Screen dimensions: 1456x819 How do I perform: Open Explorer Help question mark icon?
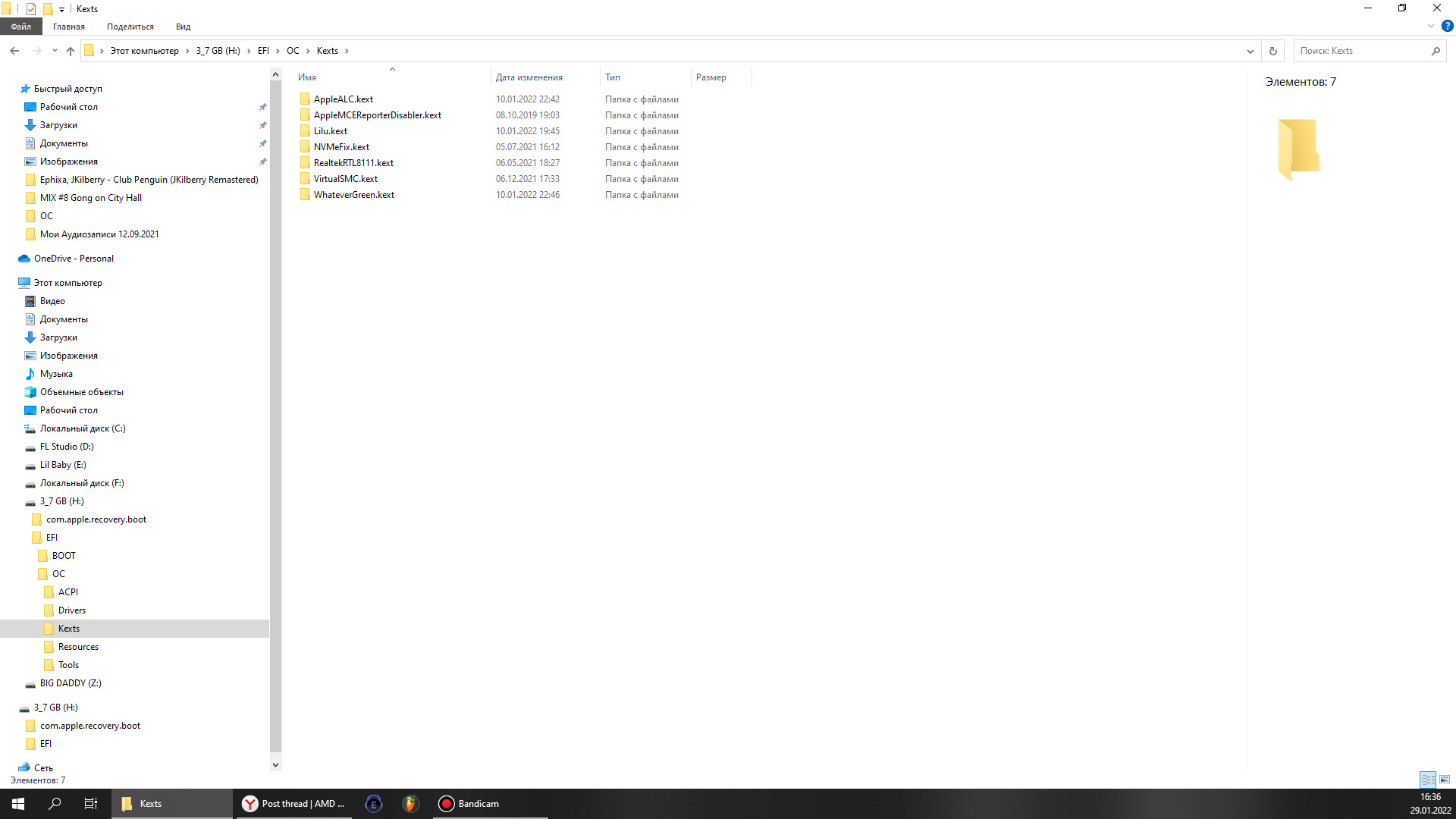(1447, 26)
